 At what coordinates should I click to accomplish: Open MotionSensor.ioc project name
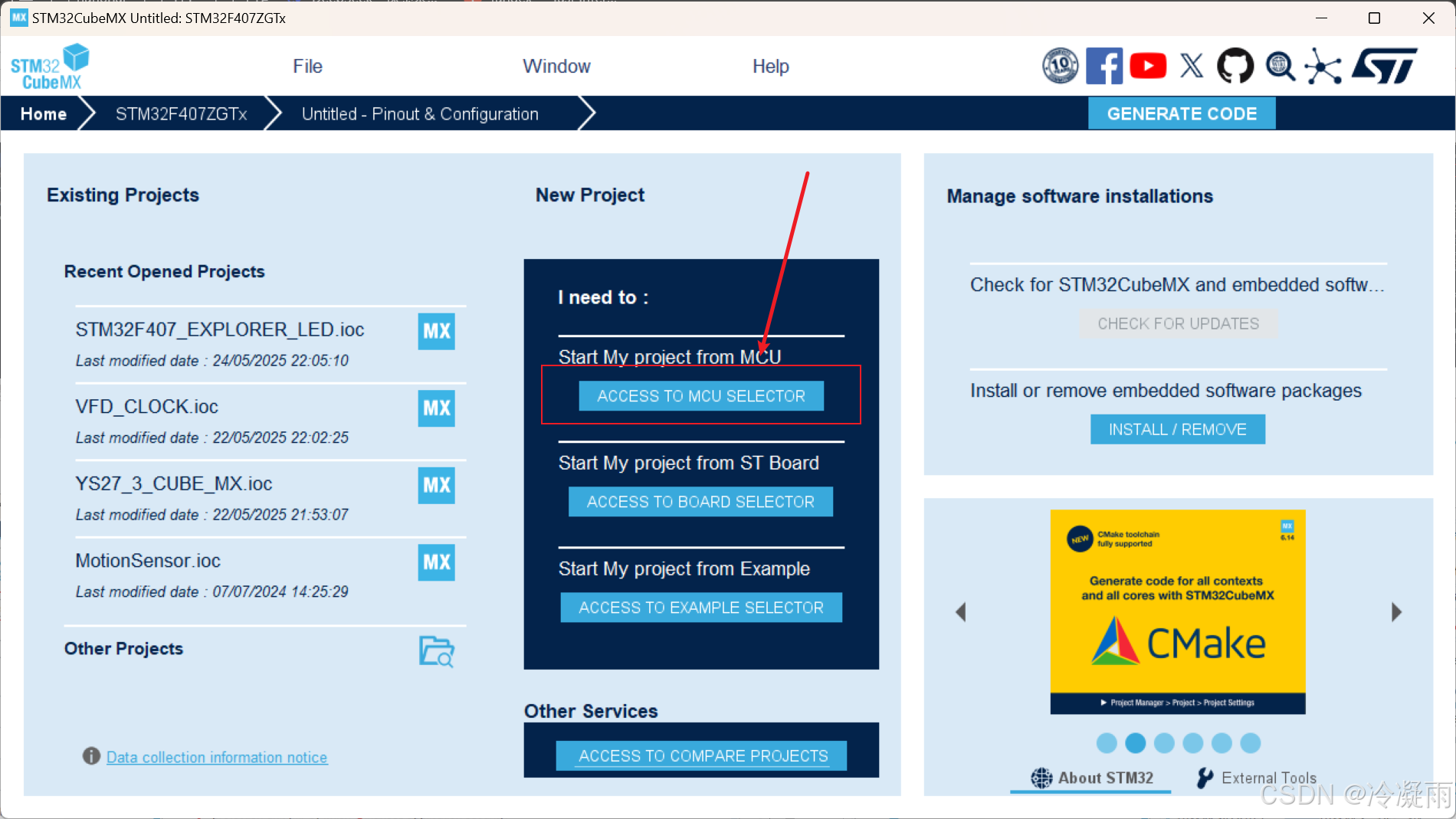click(x=148, y=561)
